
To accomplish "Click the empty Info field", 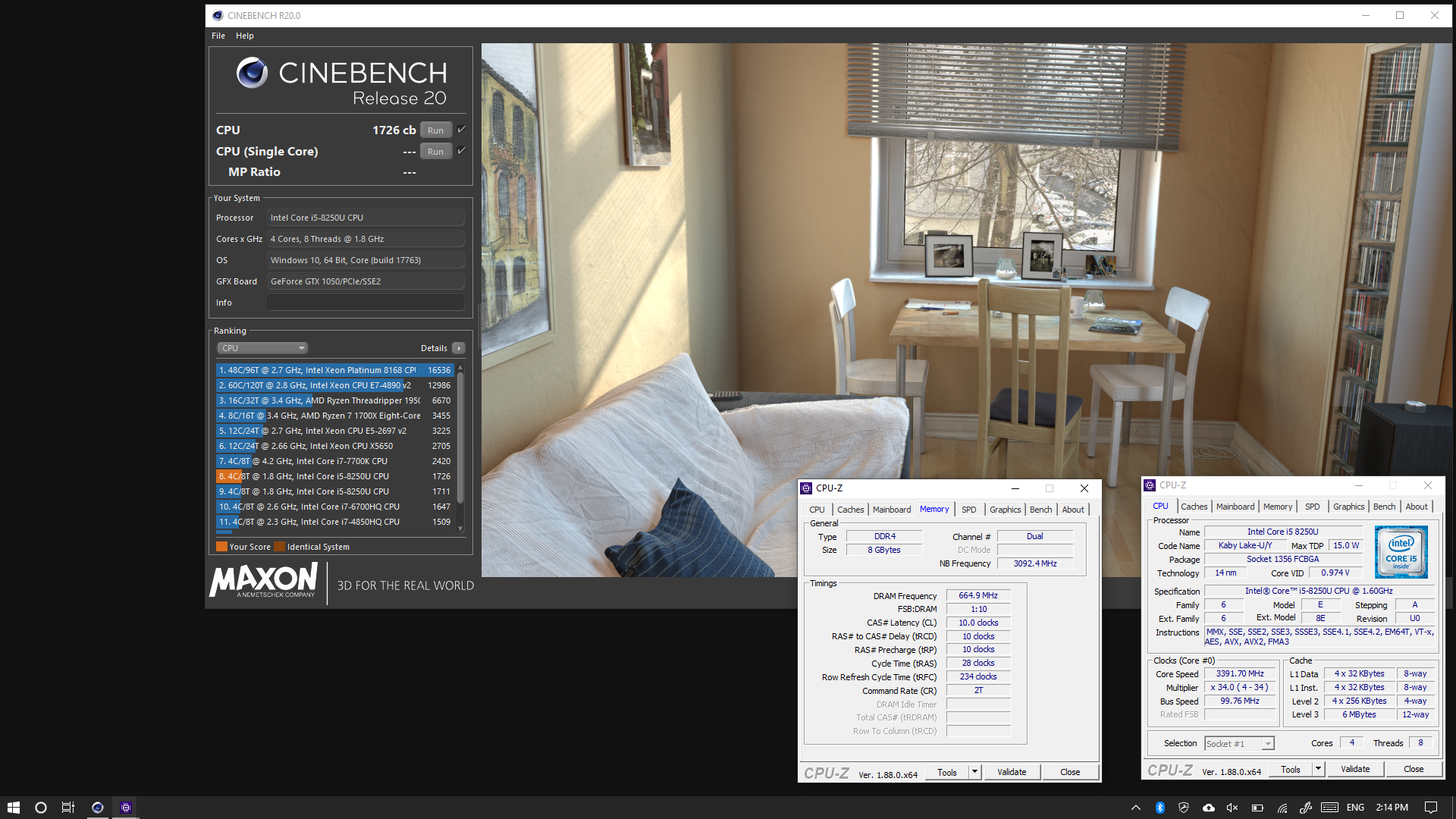I will pyautogui.click(x=366, y=303).
